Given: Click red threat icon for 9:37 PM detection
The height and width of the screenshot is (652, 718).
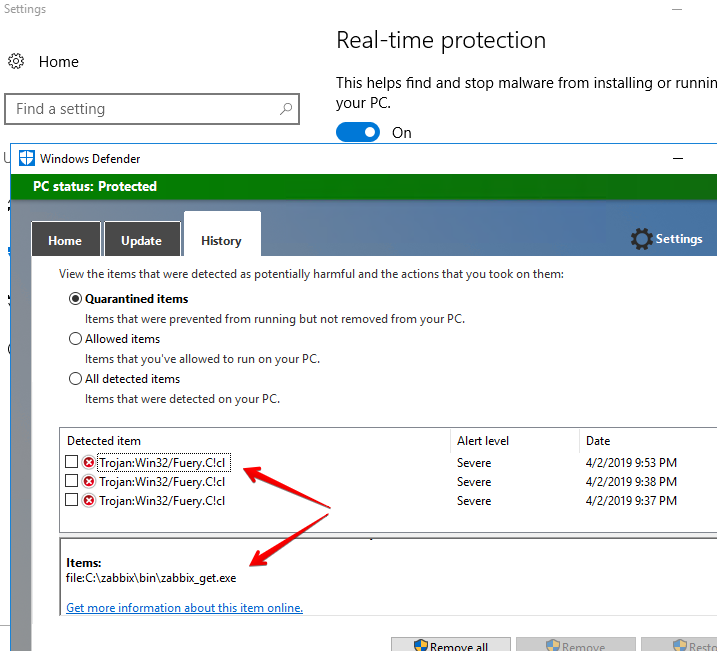Looking at the screenshot, I should [89, 500].
